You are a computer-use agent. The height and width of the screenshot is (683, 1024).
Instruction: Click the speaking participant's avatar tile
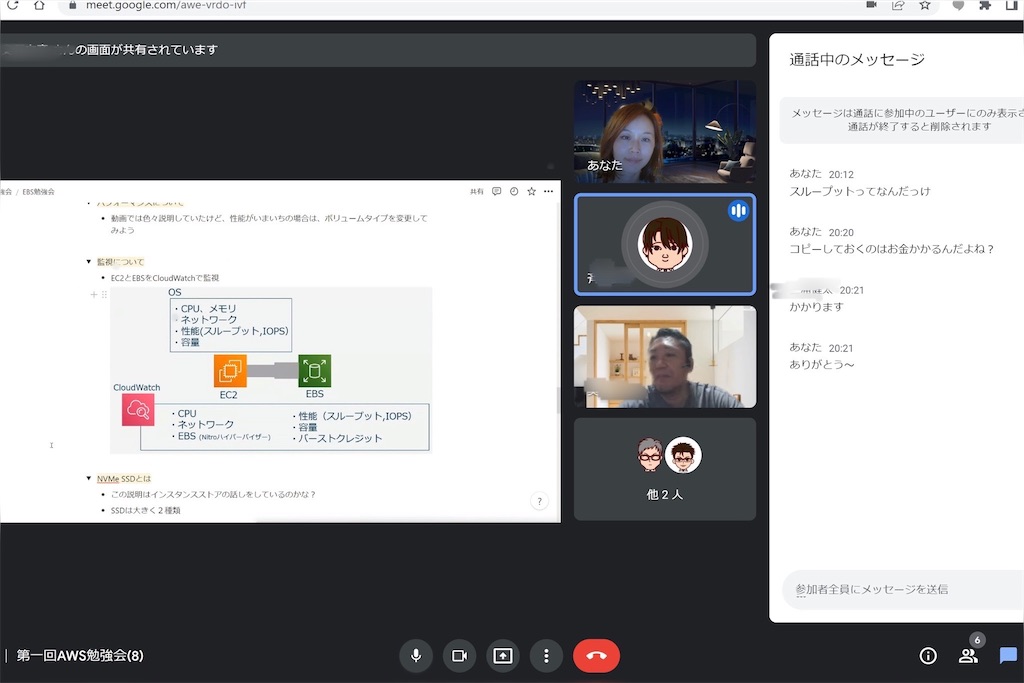click(665, 244)
